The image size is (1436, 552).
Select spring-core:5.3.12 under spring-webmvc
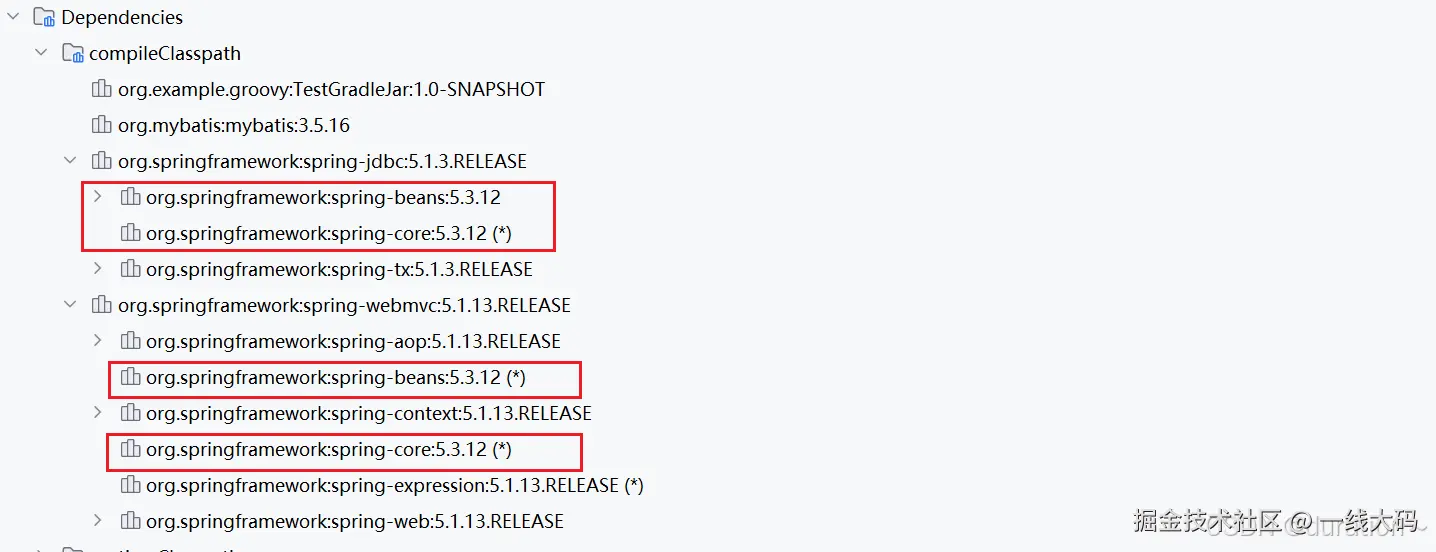[328, 449]
